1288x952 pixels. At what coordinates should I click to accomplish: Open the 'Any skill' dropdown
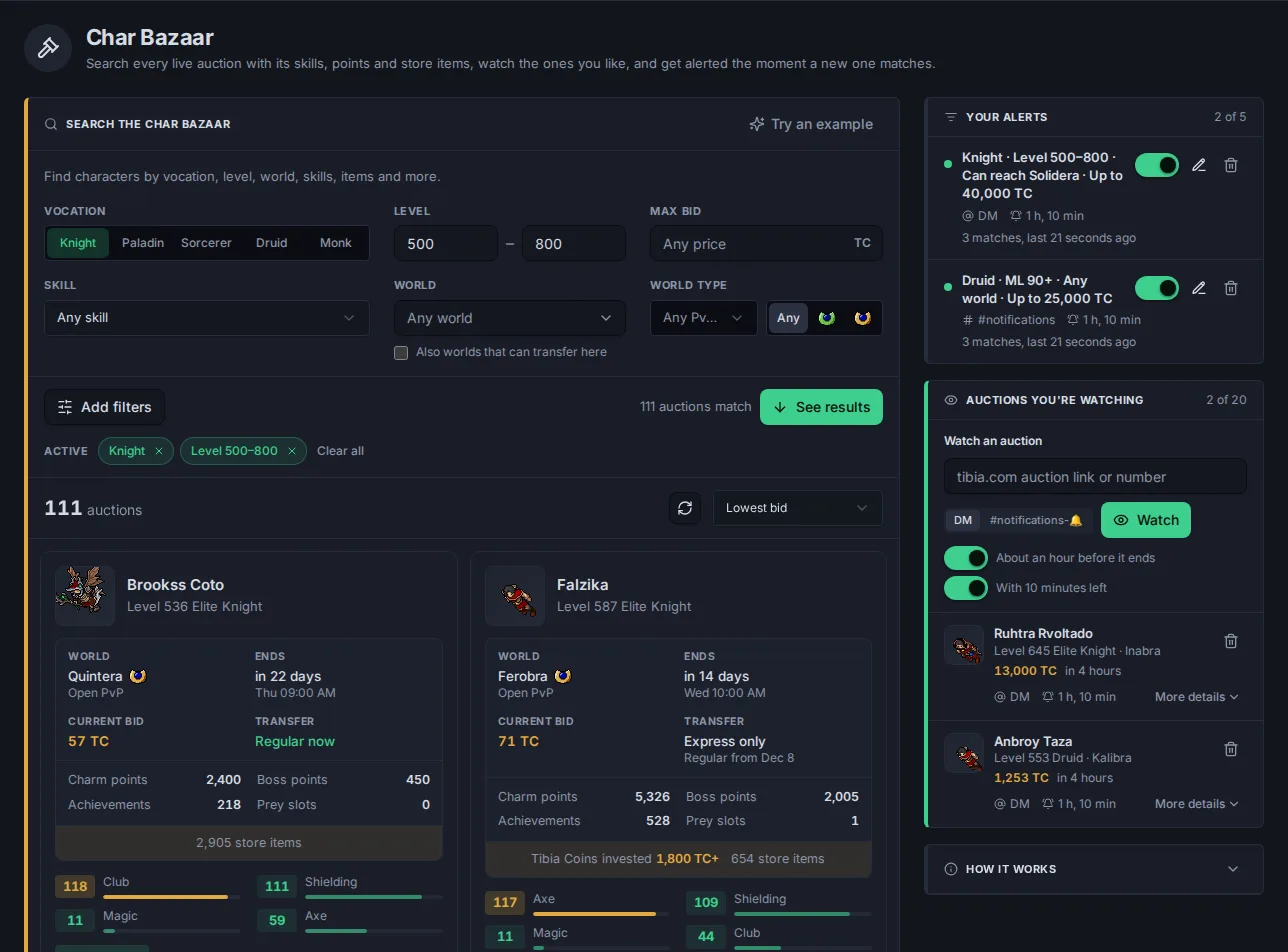(207, 318)
